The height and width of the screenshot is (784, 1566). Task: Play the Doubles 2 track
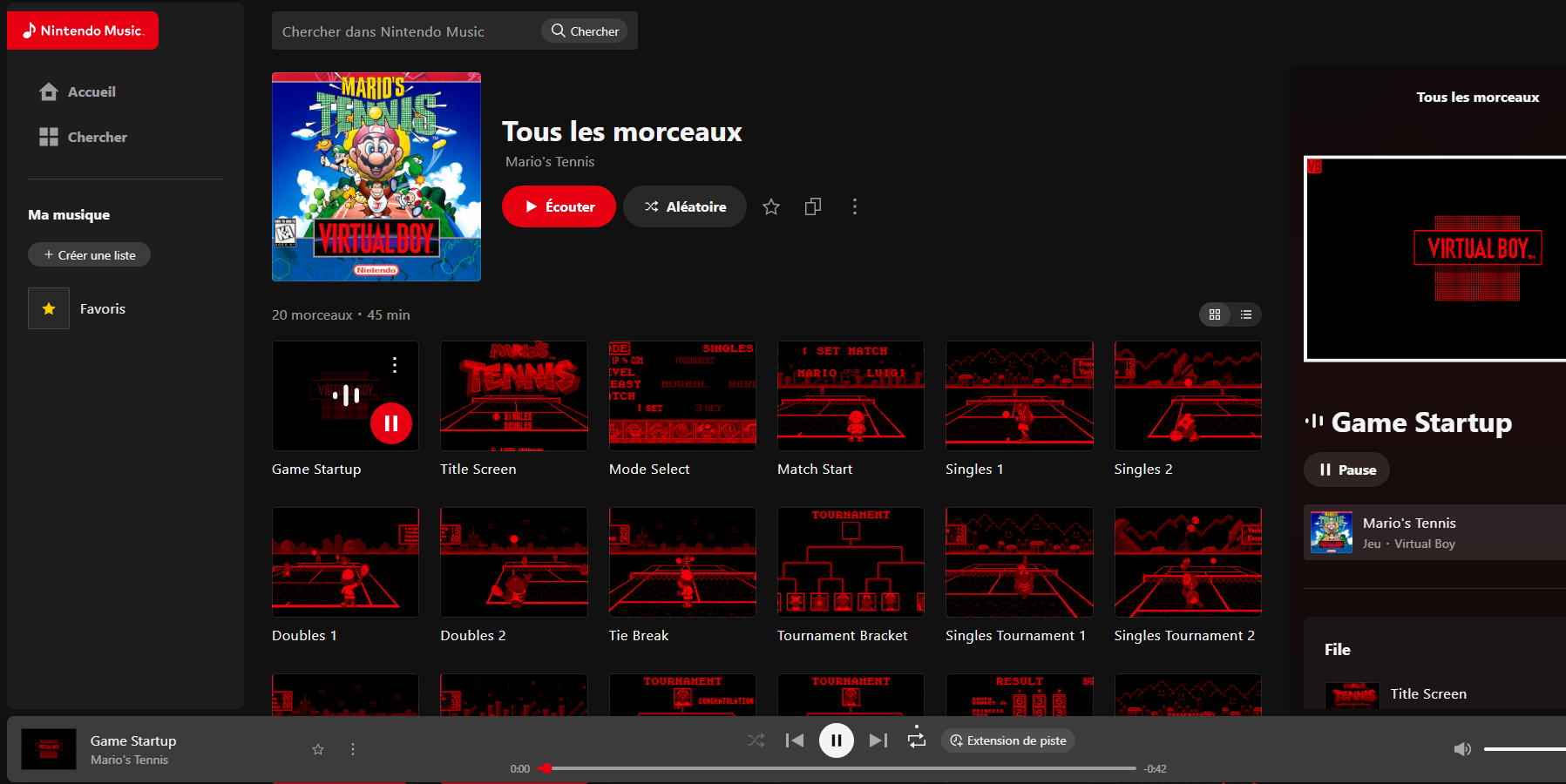[x=514, y=562]
